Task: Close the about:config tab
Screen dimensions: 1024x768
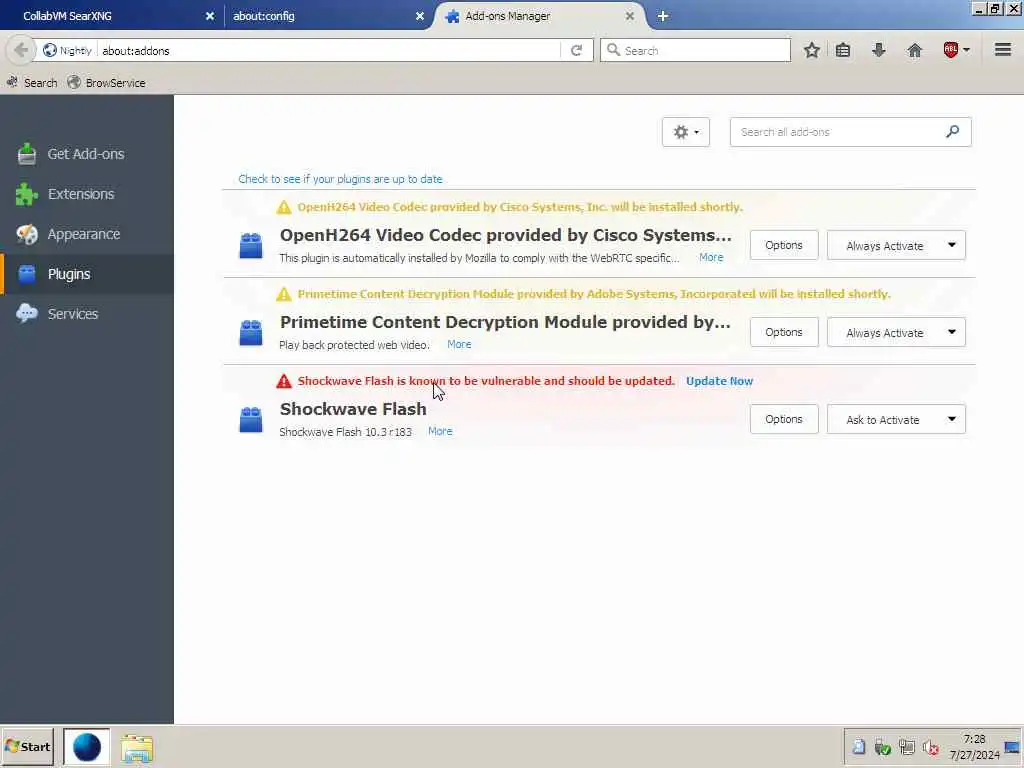Action: tap(420, 16)
